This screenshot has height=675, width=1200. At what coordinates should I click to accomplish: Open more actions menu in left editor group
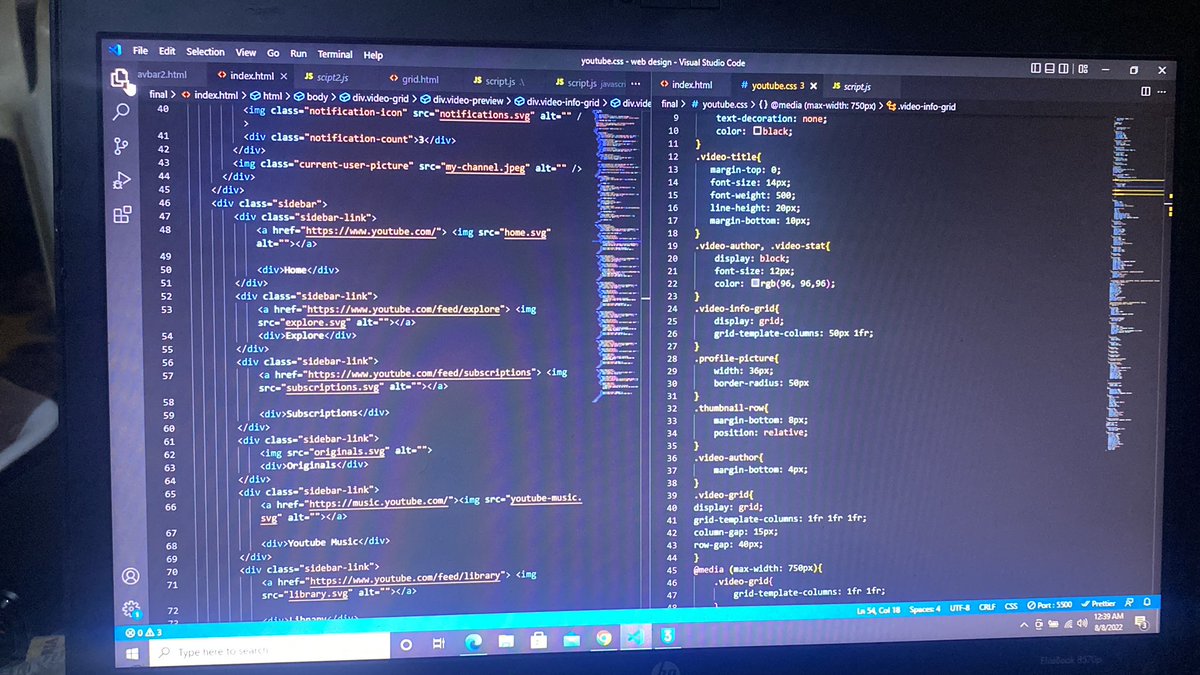click(x=636, y=83)
